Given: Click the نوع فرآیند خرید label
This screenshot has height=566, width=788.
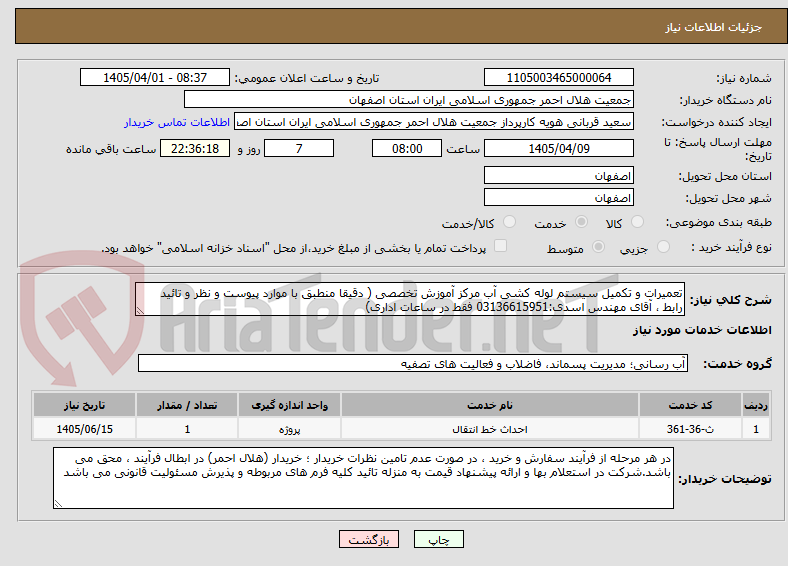Looking at the screenshot, I should pos(731,247).
